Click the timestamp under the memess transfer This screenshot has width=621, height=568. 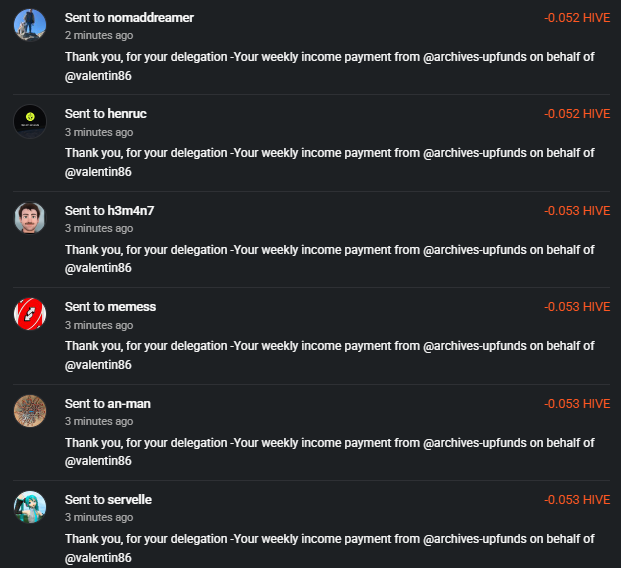(99, 325)
